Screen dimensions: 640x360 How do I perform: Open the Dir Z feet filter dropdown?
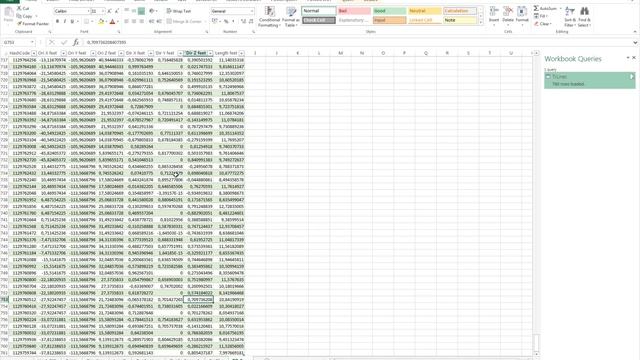(x=210, y=53)
